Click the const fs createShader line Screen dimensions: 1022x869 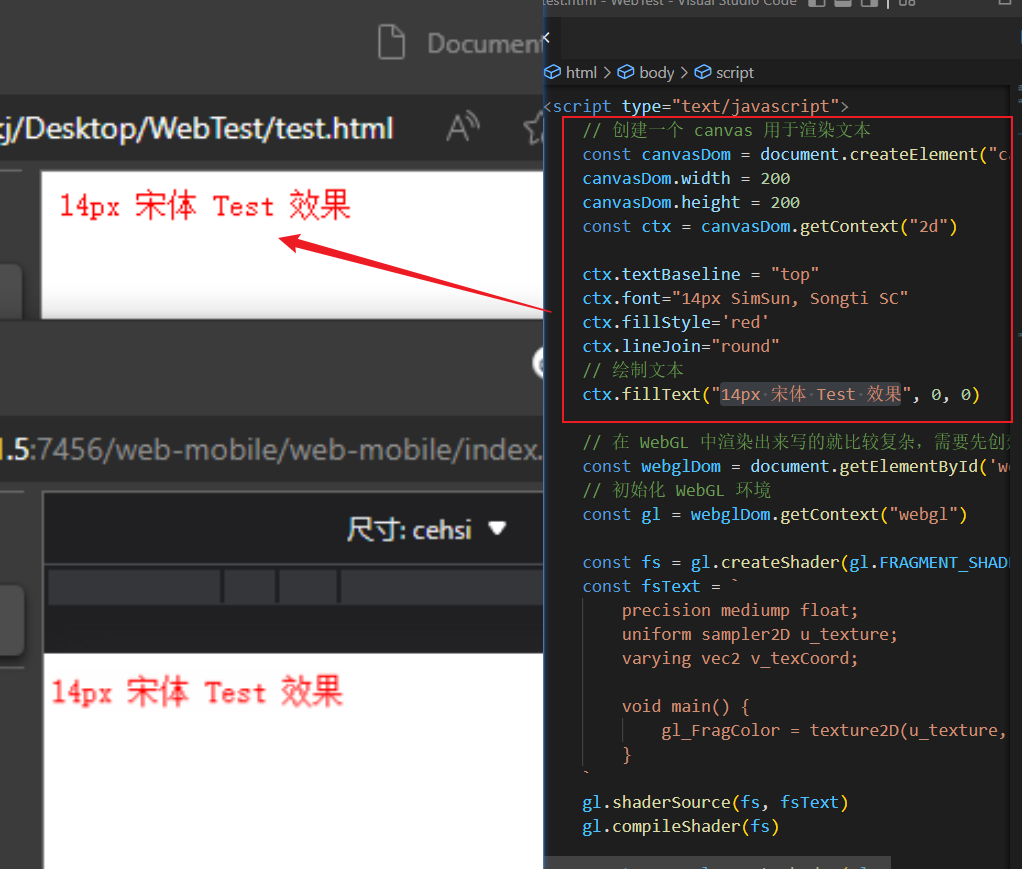coord(796,563)
